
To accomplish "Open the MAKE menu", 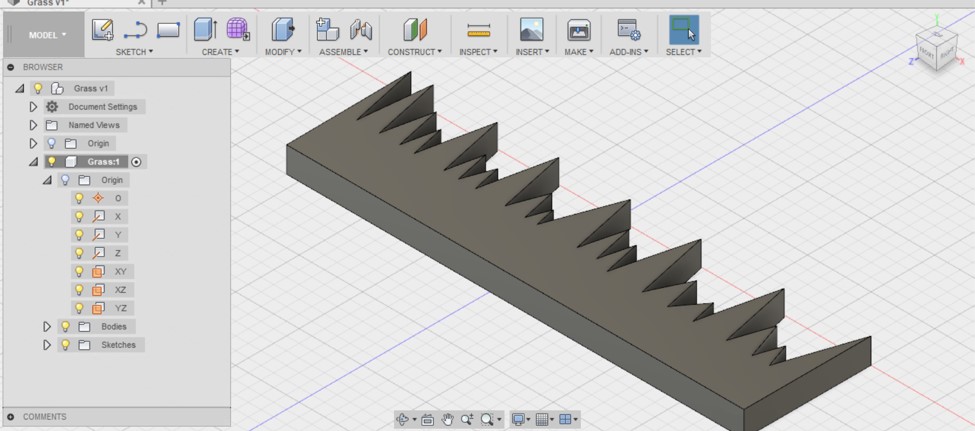I will pos(579,52).
